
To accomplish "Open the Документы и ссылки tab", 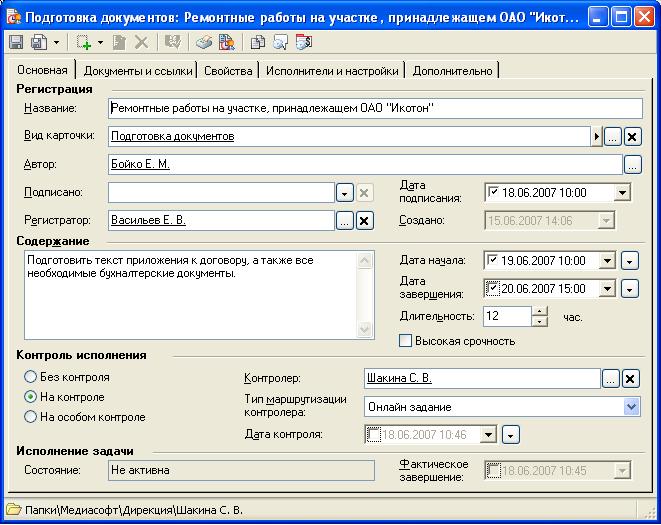I will [138, 71].
